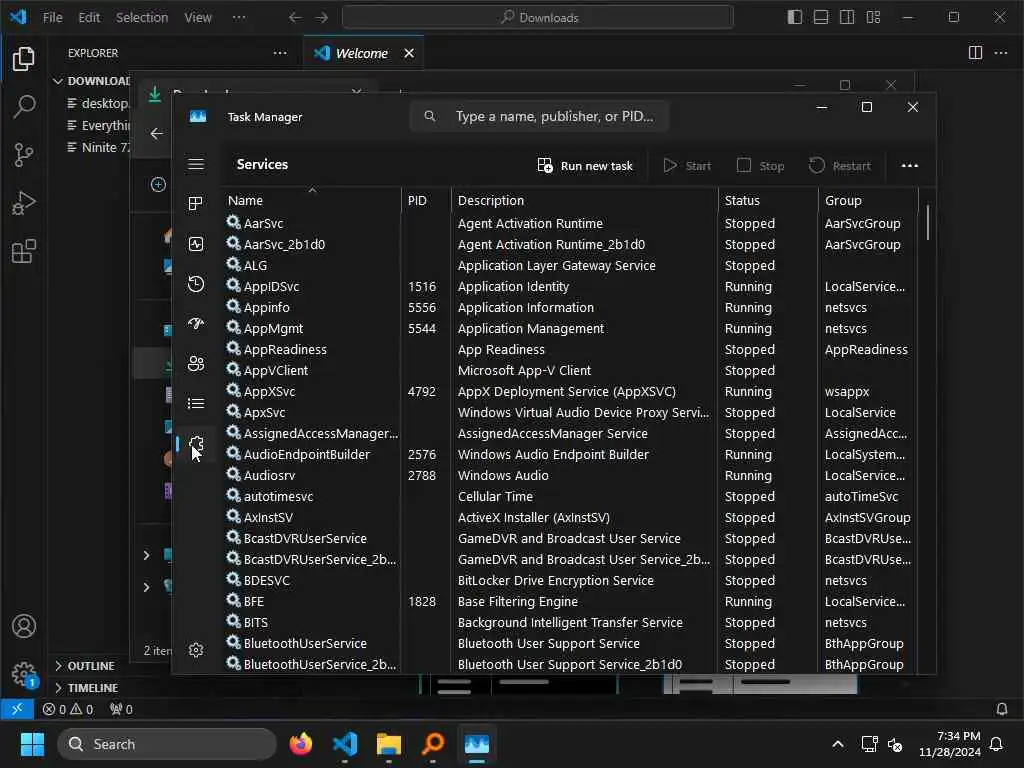Viewport: 1024px width, 768px height.
Task: Open VS Code Accounts menu
Action: (x=24, y=626)
